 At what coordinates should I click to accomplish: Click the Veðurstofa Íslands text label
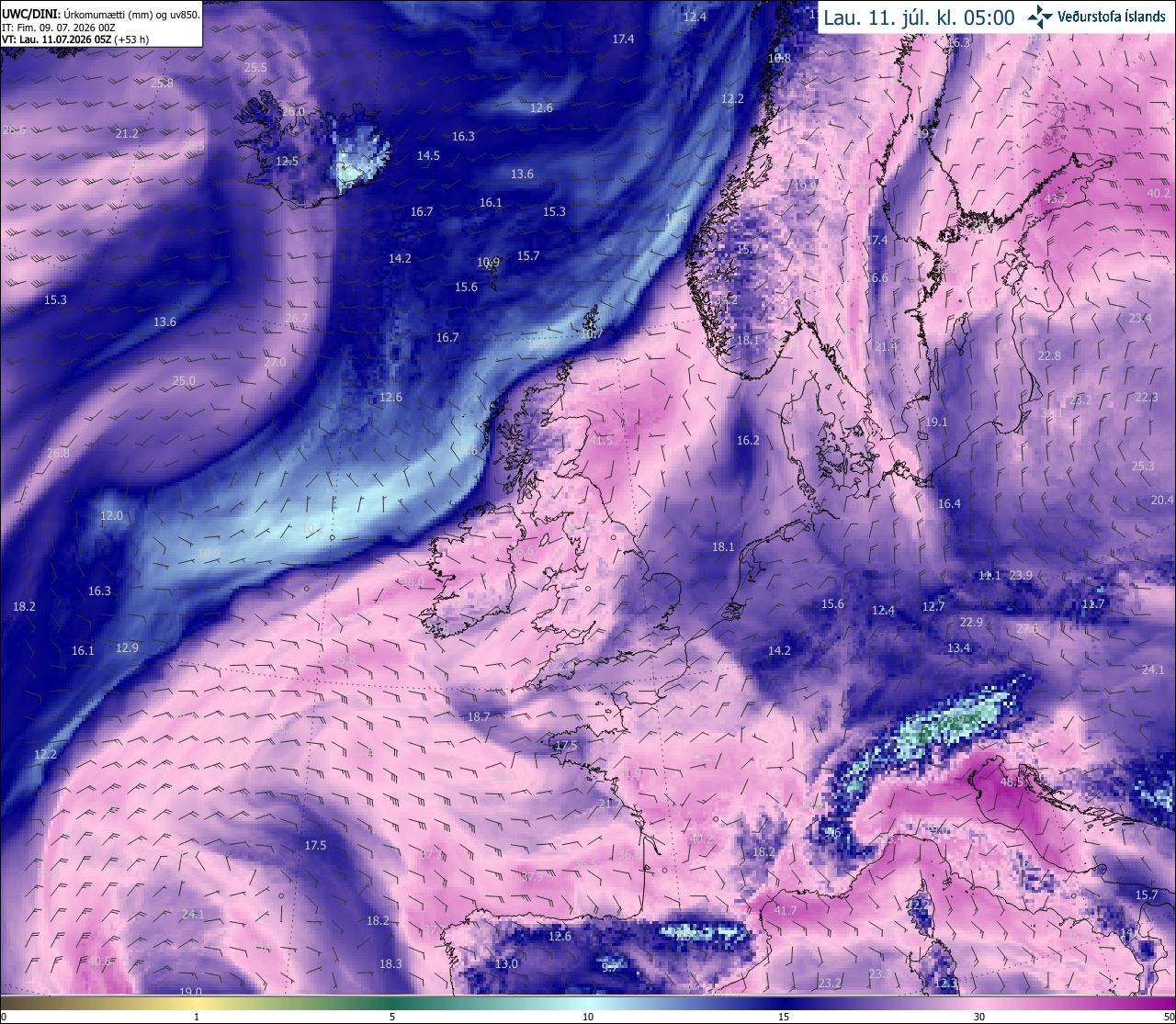click(1112, 17)
